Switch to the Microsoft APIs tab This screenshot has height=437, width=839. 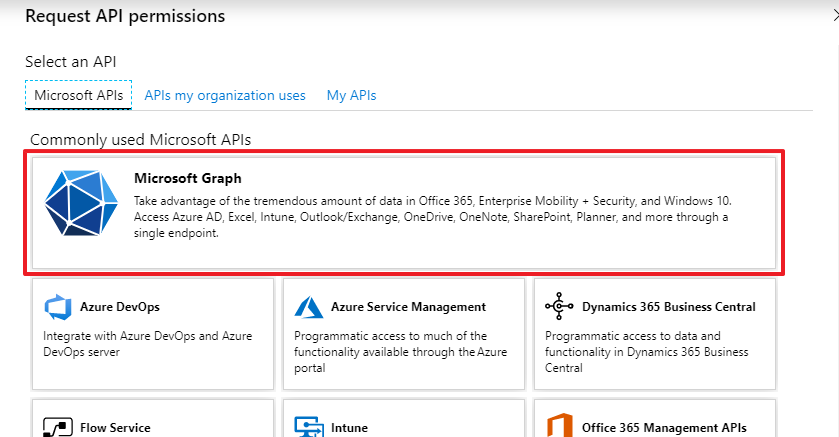point(78,95)
